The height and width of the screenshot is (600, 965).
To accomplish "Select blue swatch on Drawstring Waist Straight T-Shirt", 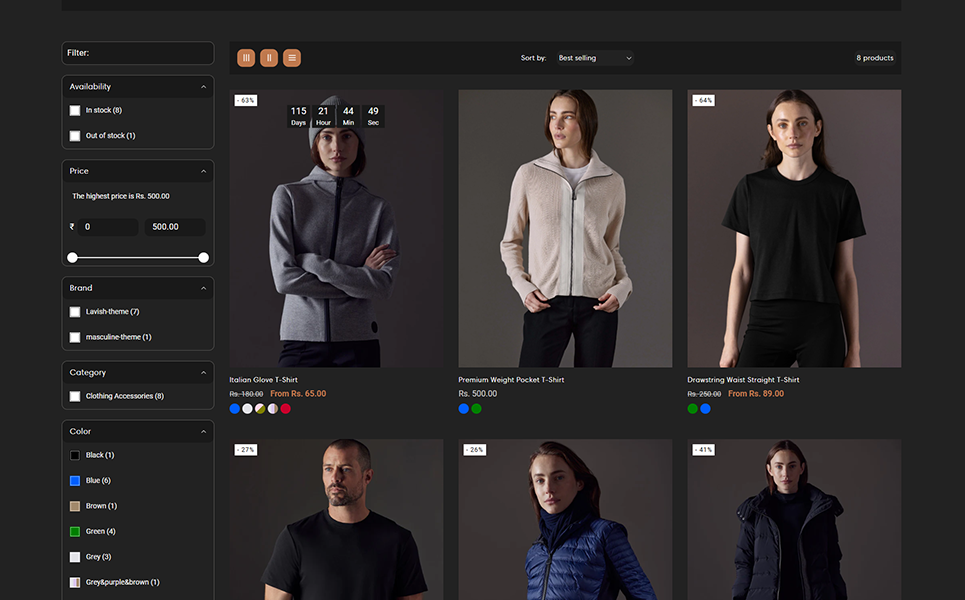I will 706,409.
